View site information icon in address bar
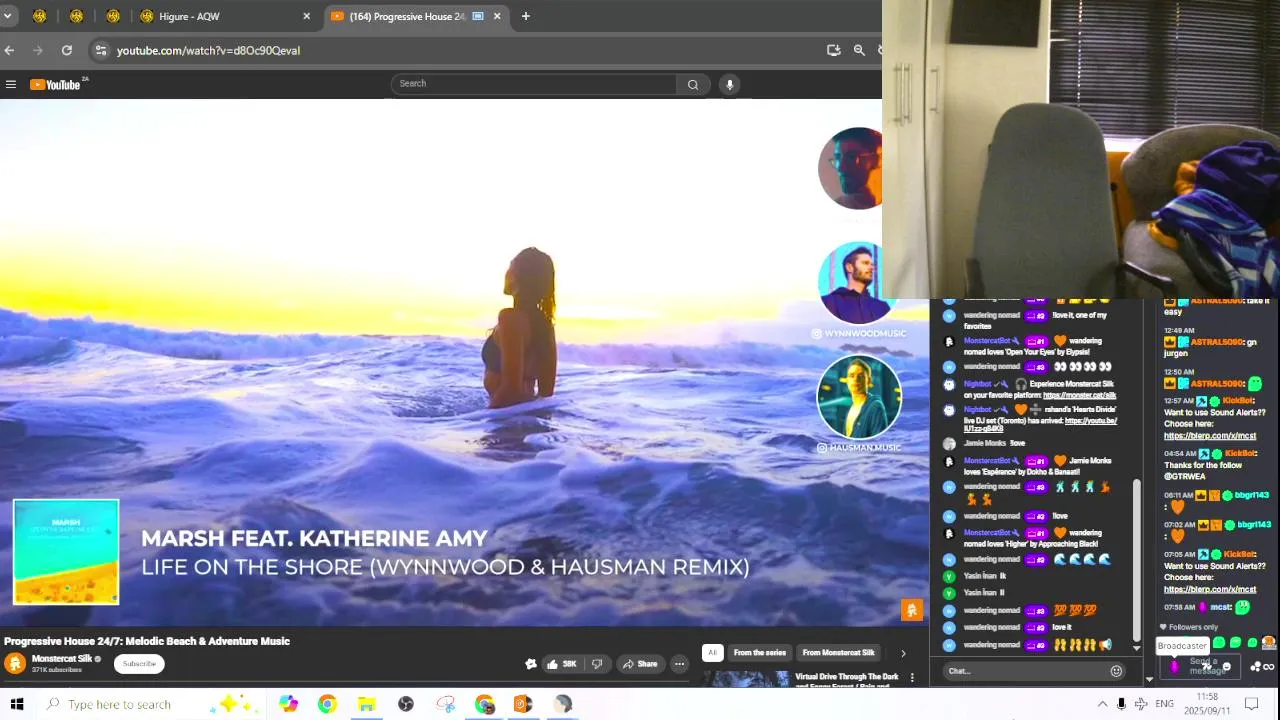Image resolution: width=1280 pixels, height=720 pixels. click(x=100, y=50)
